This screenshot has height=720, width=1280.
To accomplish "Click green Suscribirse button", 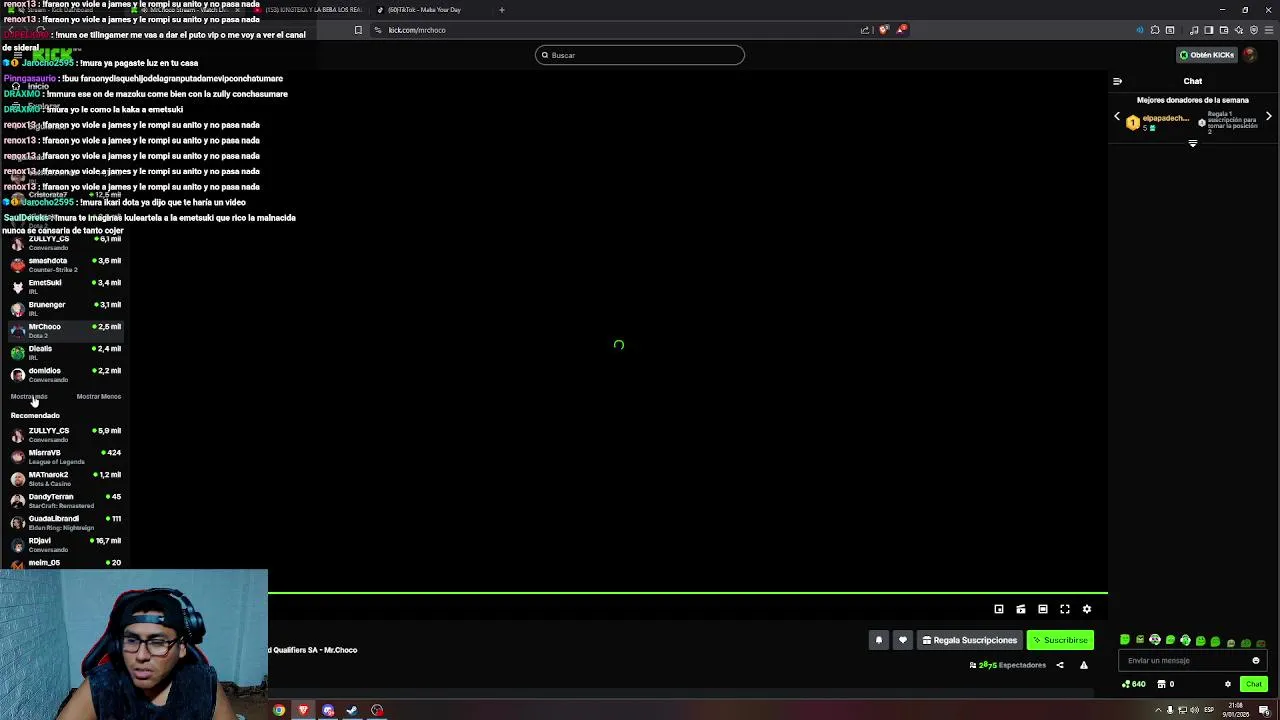I will [x=1060, y=640].
